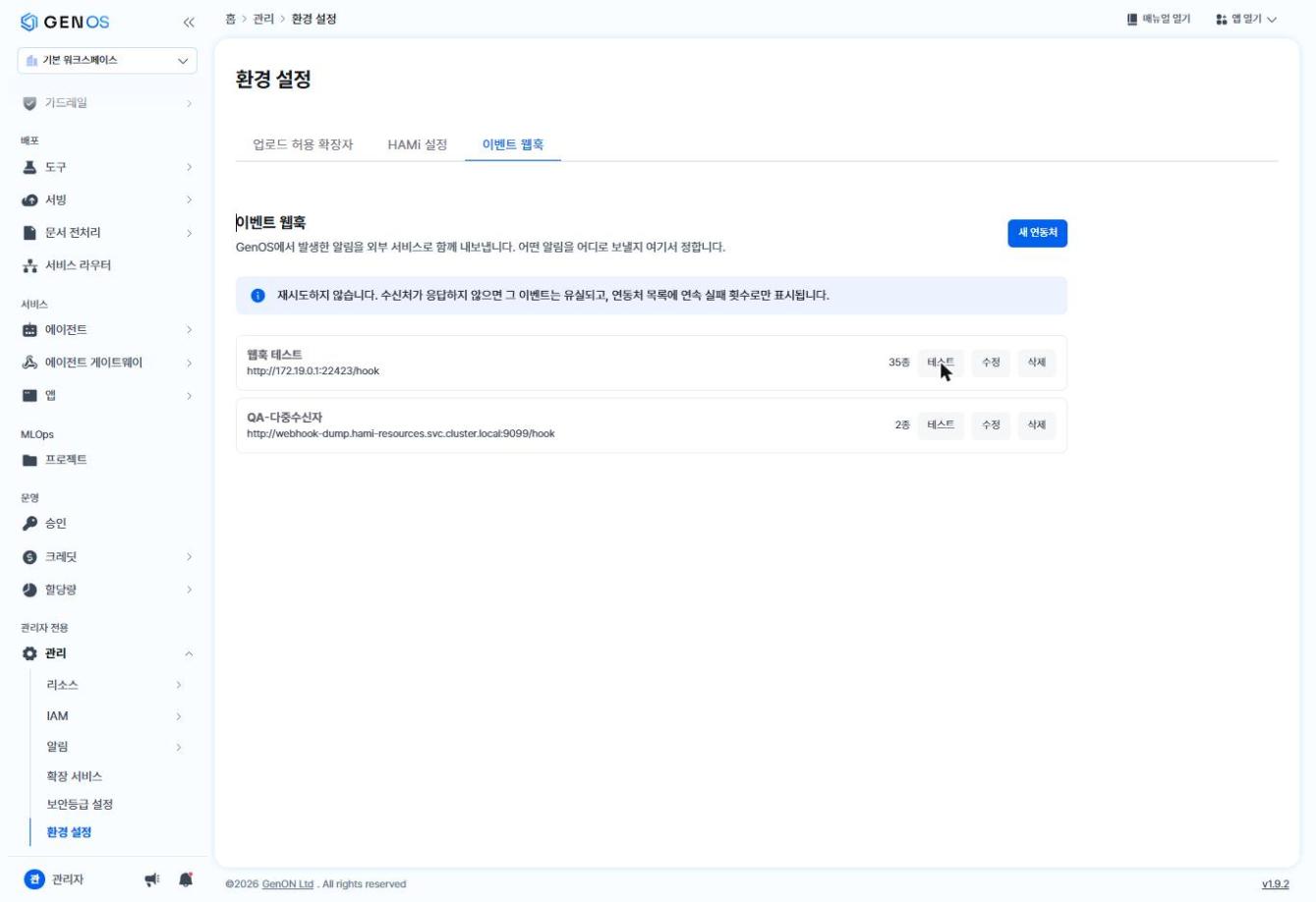Click the 서빙 cloud upload icon
1316x902 pixels.
click(x=29, y=199)
